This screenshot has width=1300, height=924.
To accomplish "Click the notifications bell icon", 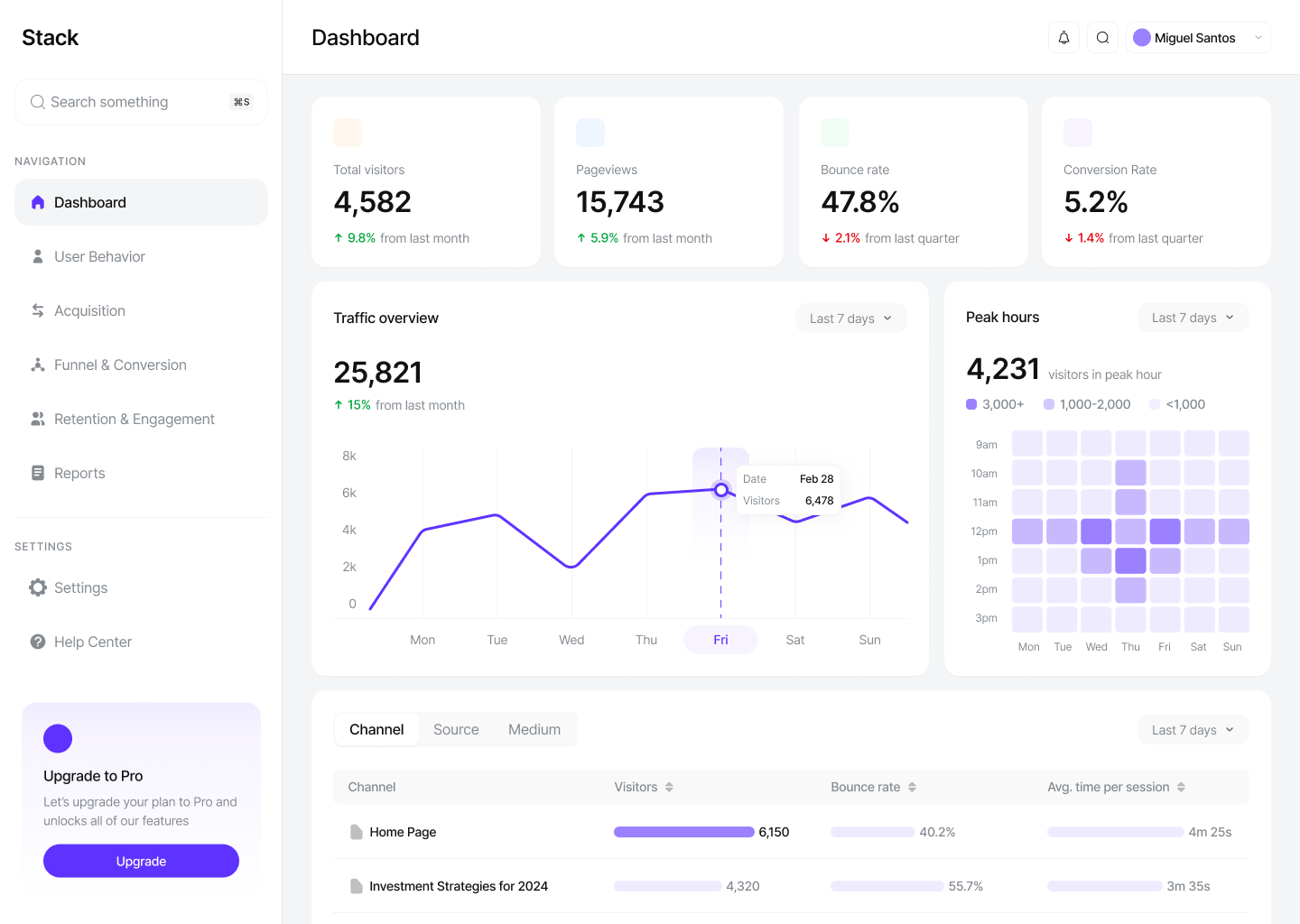I will click(x=1063, y=38).
